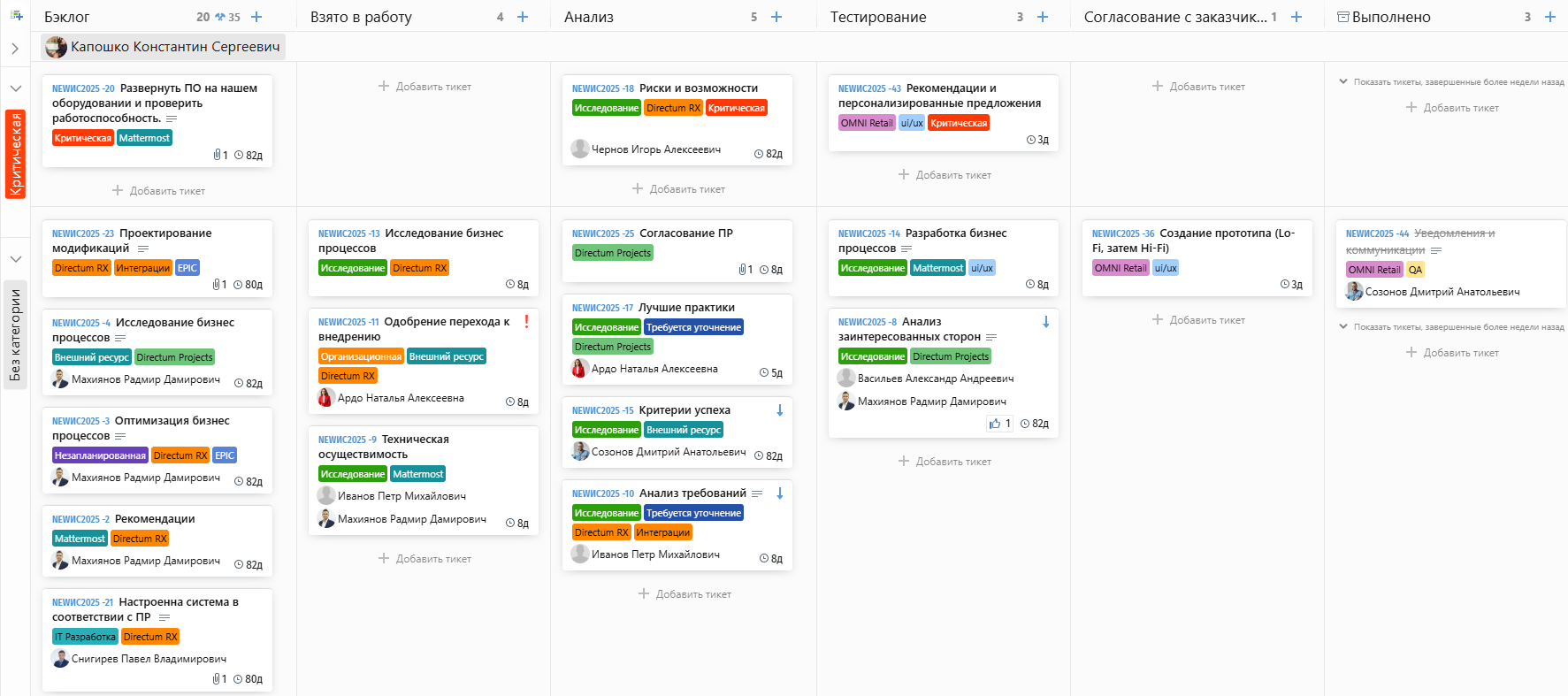Click archive icon beside Выполнено column title
The height and width of the screenshot is (696, 1568).
1343,17
